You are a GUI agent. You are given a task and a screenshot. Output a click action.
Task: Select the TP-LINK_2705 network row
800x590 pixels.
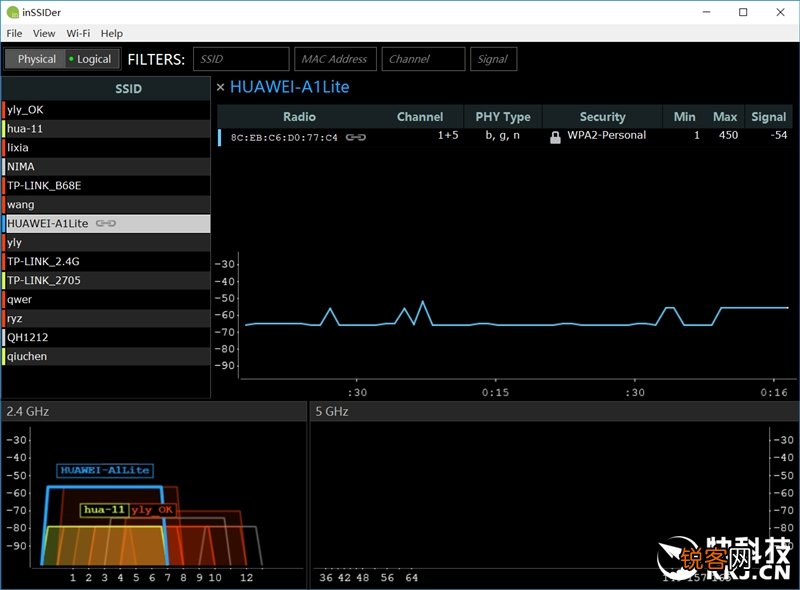(x=106, y=280)
